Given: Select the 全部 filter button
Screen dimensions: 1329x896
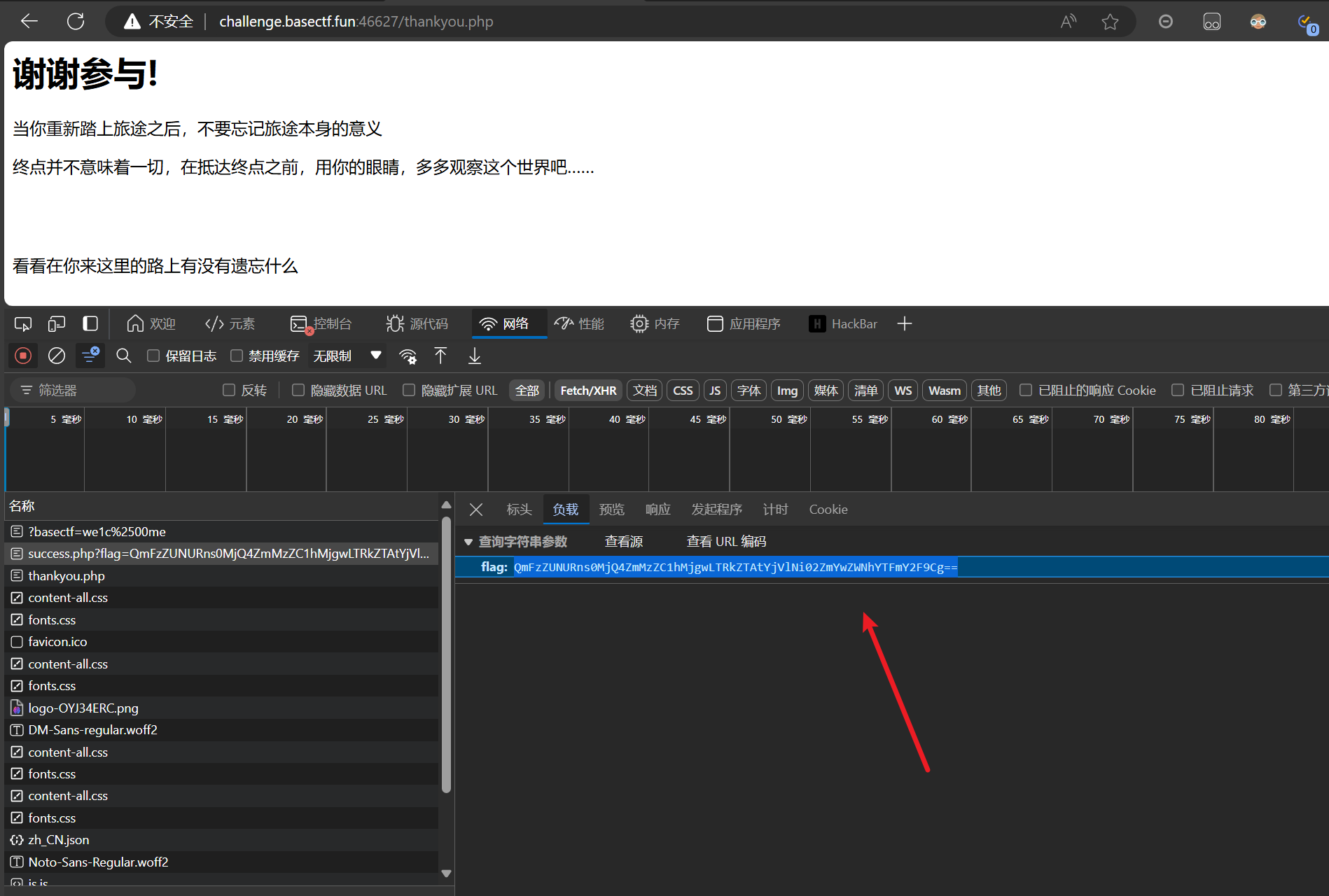Looking at the screenshot, I should coord(527,391).
